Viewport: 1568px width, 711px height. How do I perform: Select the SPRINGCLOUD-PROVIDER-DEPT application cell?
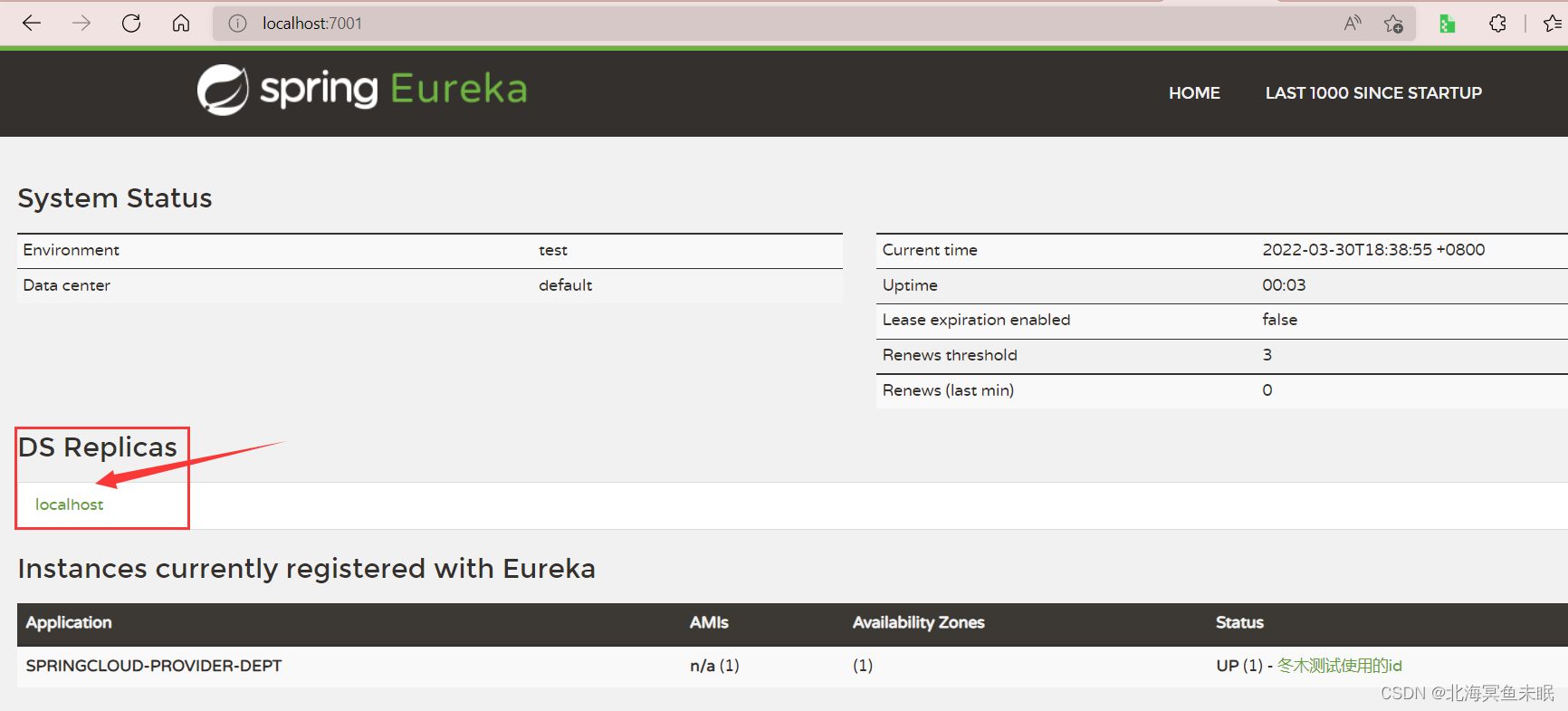point(154,666)
